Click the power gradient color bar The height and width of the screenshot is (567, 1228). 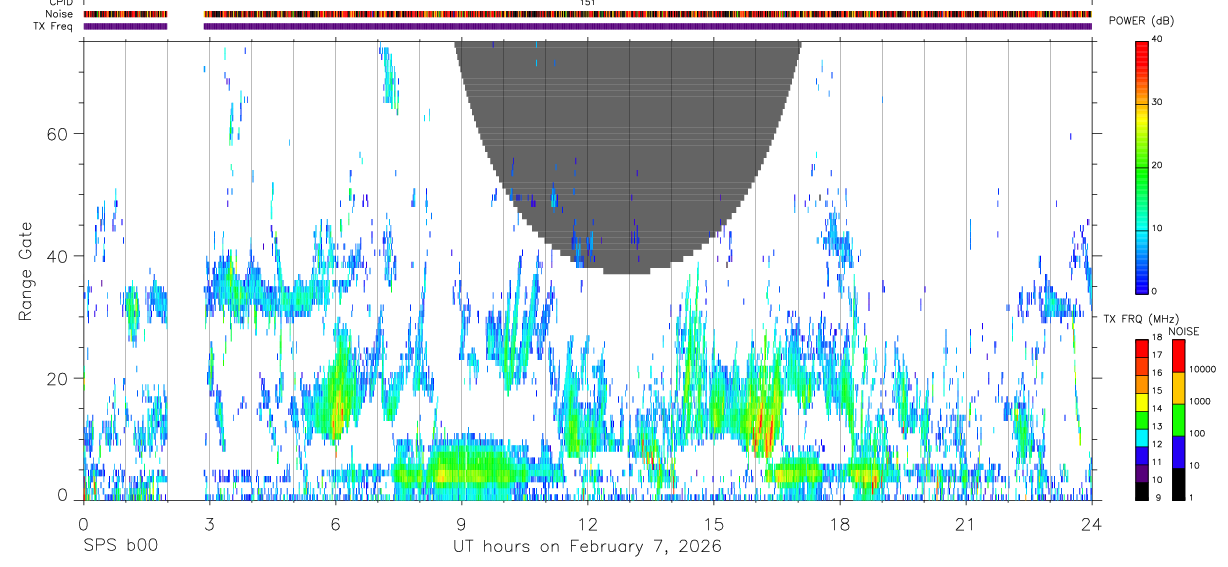[1142, 166]
